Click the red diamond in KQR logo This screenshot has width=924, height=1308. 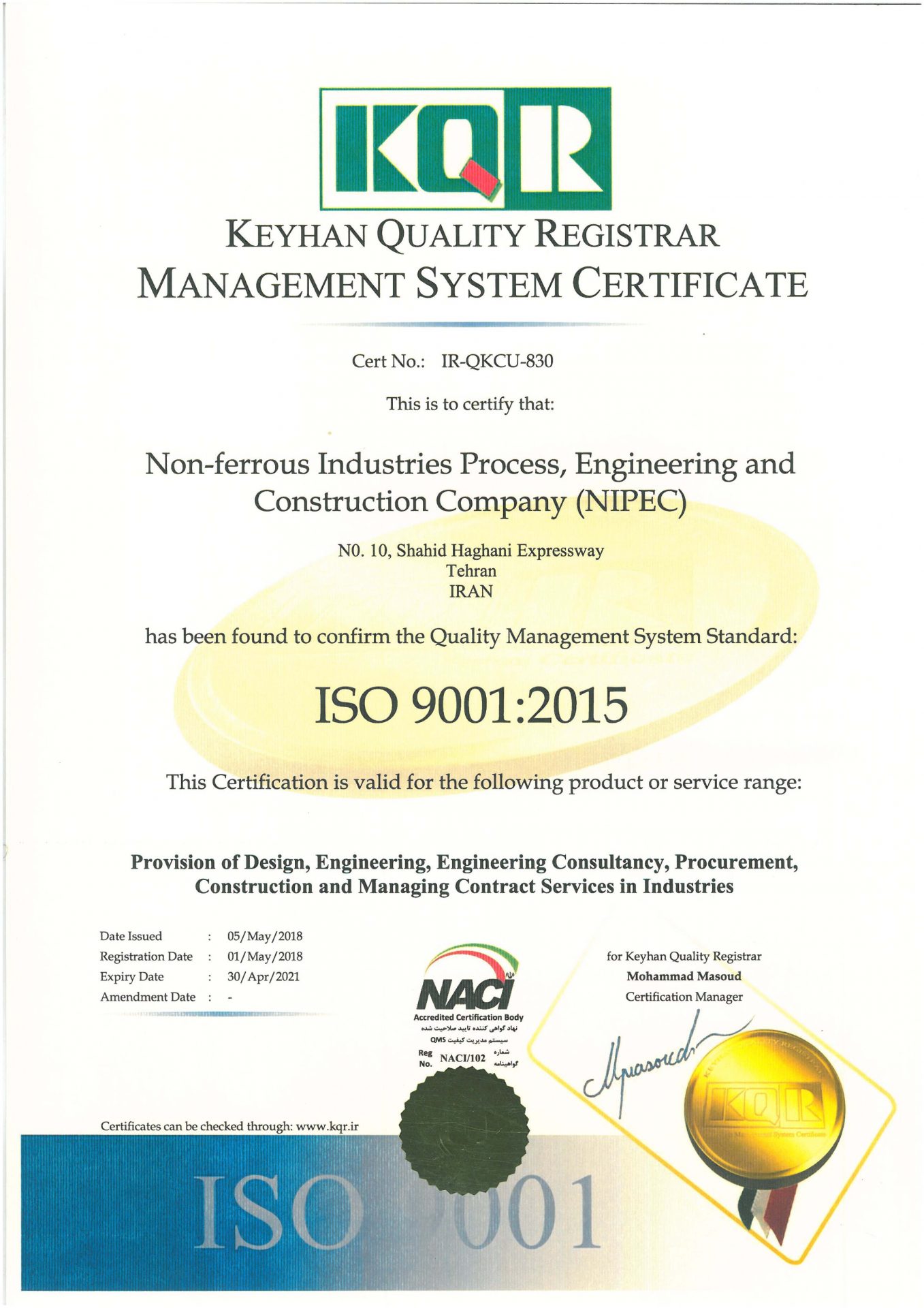click(481, 180)
